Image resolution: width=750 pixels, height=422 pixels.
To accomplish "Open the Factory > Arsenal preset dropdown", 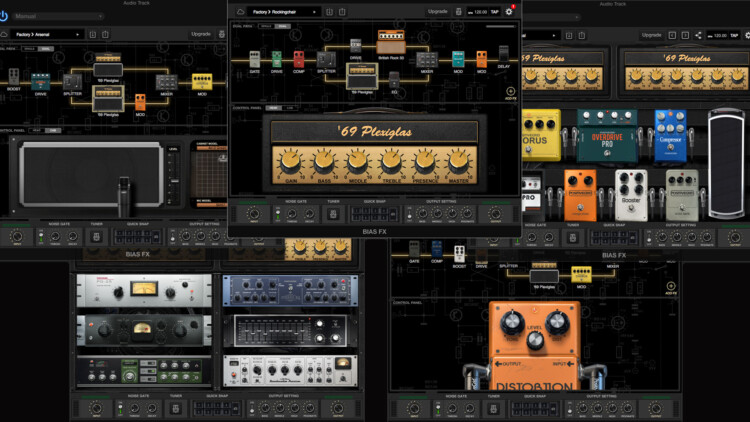I will coord(47,34).
